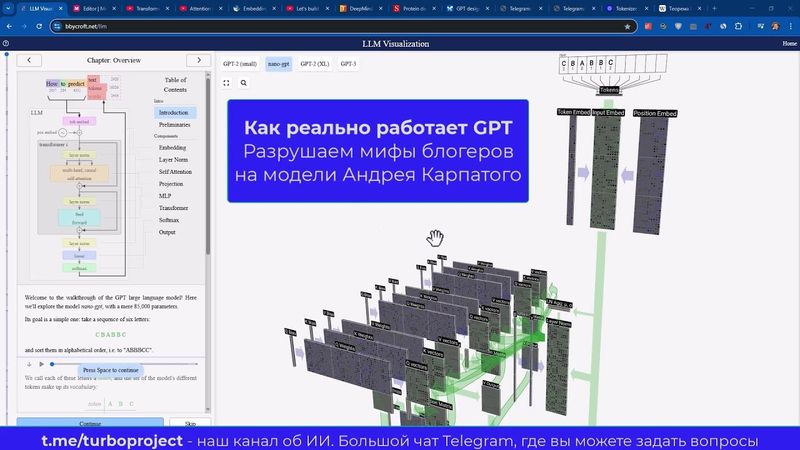
Task: Toggle fullscreen view of the 3D visualization
Action: (x=227, y=83)
